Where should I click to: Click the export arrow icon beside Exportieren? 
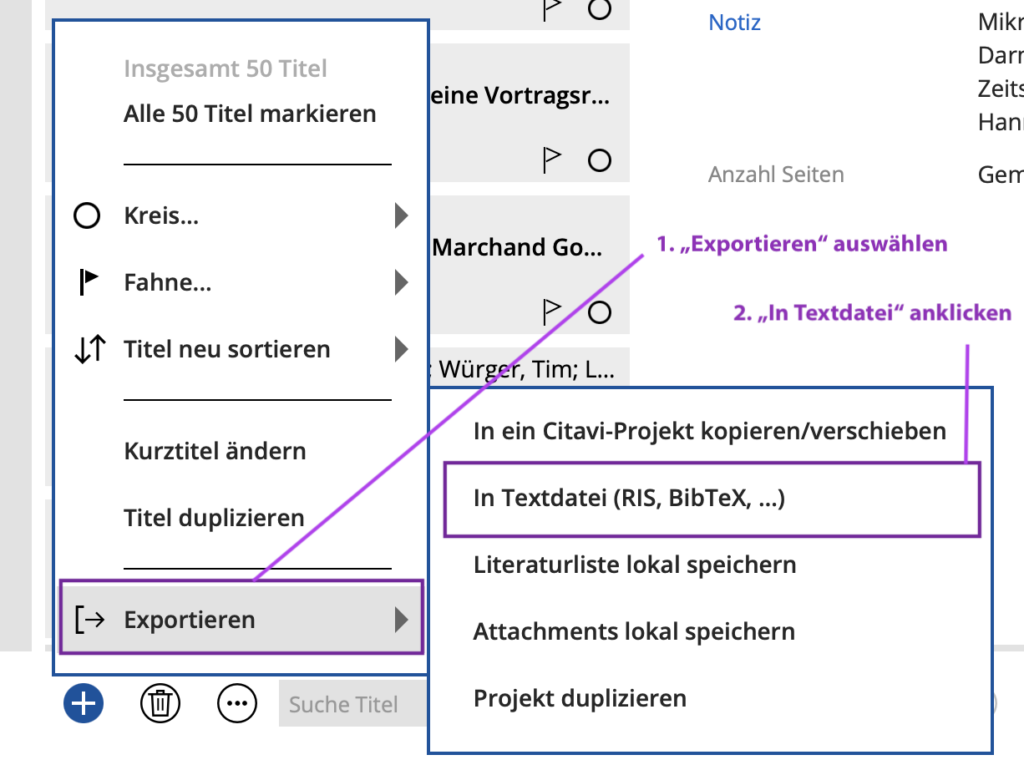coord(89,619)
